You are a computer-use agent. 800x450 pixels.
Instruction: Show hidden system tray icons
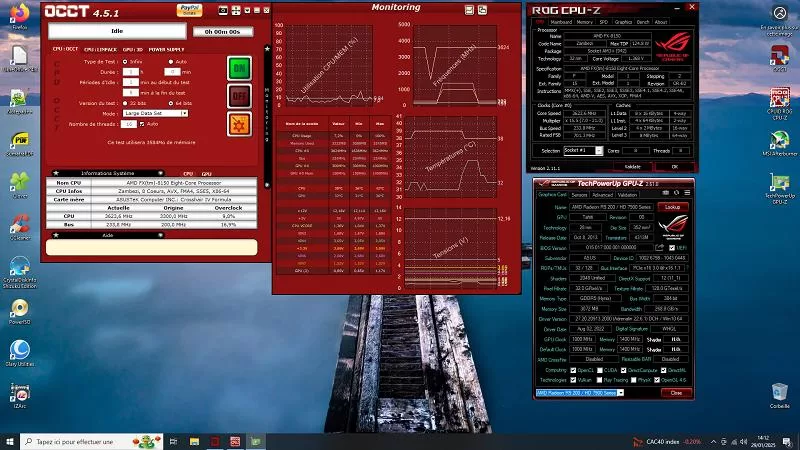click(713, 442)
